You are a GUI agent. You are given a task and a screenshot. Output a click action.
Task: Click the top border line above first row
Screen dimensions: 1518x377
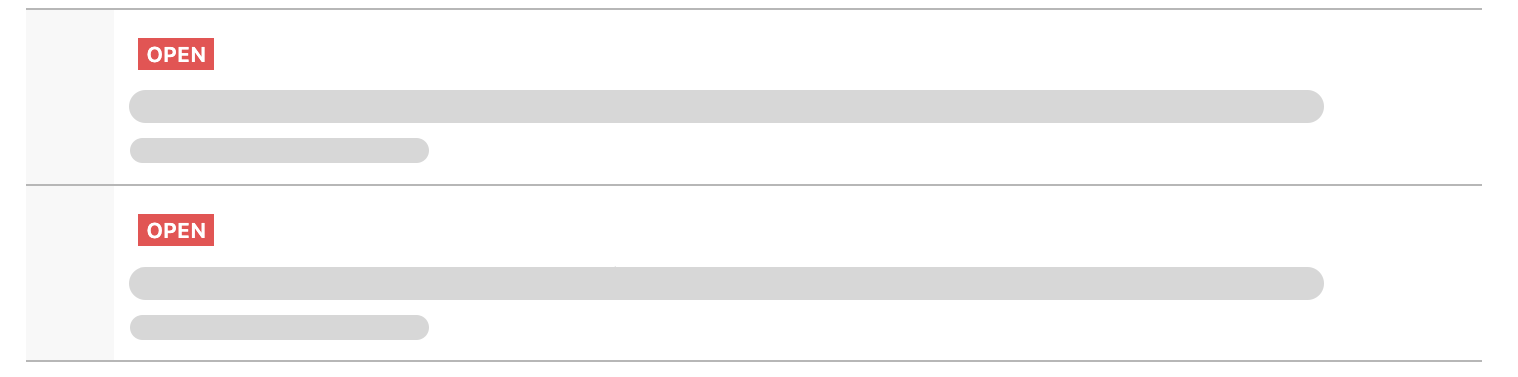(753, 9)
